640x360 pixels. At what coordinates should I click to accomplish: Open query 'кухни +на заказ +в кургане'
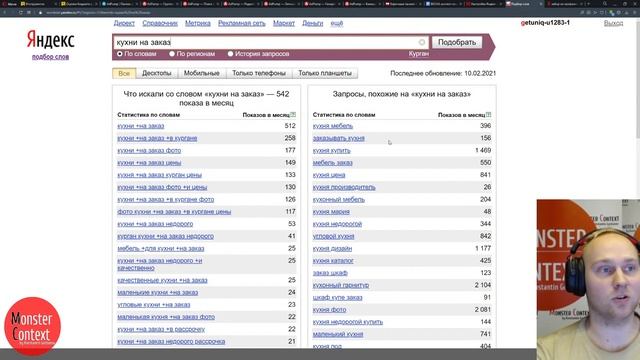157,138
